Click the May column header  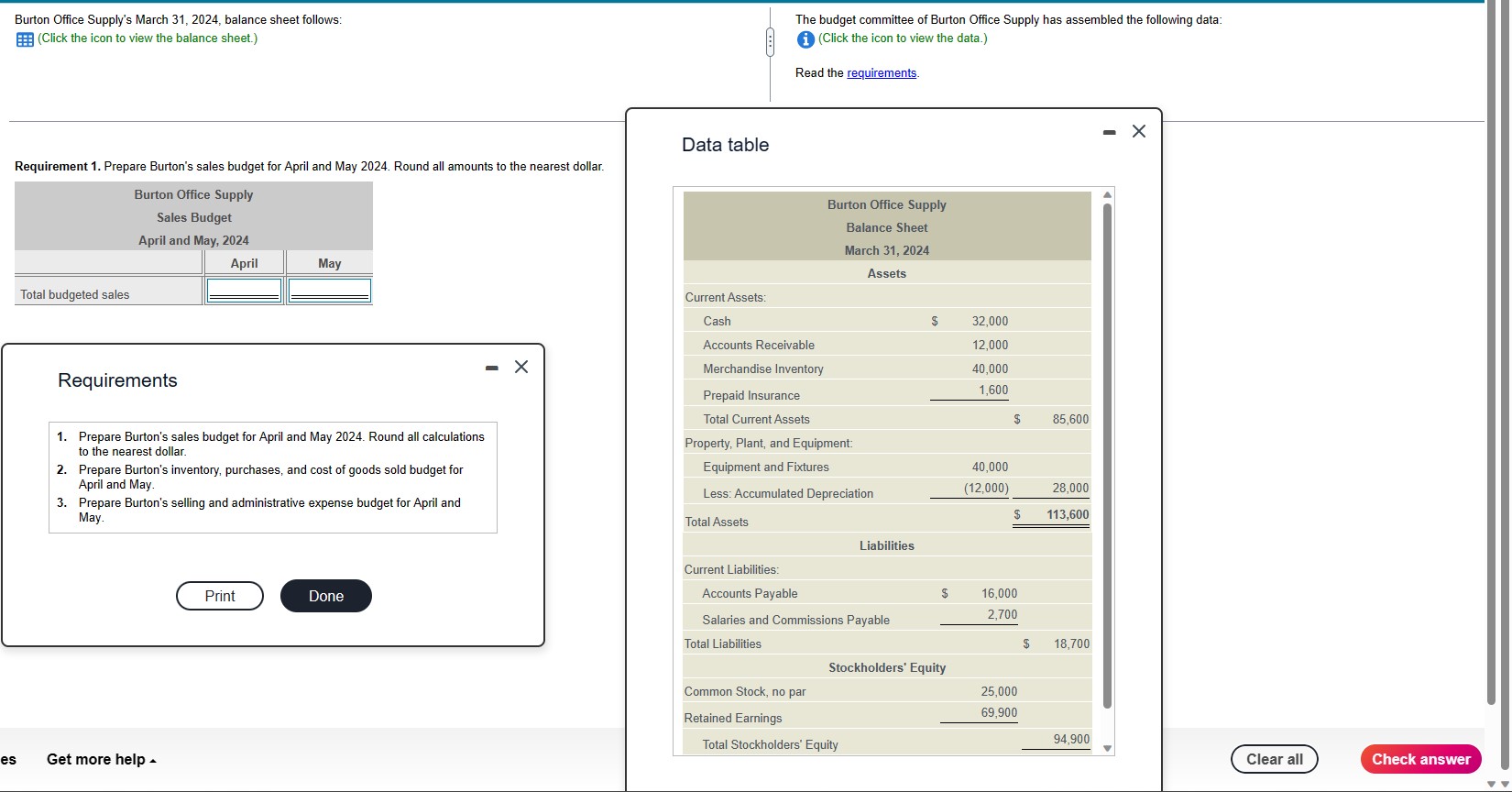click(x=330, y=263)
